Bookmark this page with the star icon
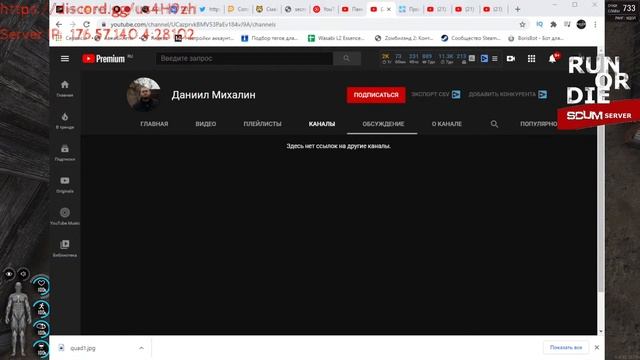 (522, 24)
